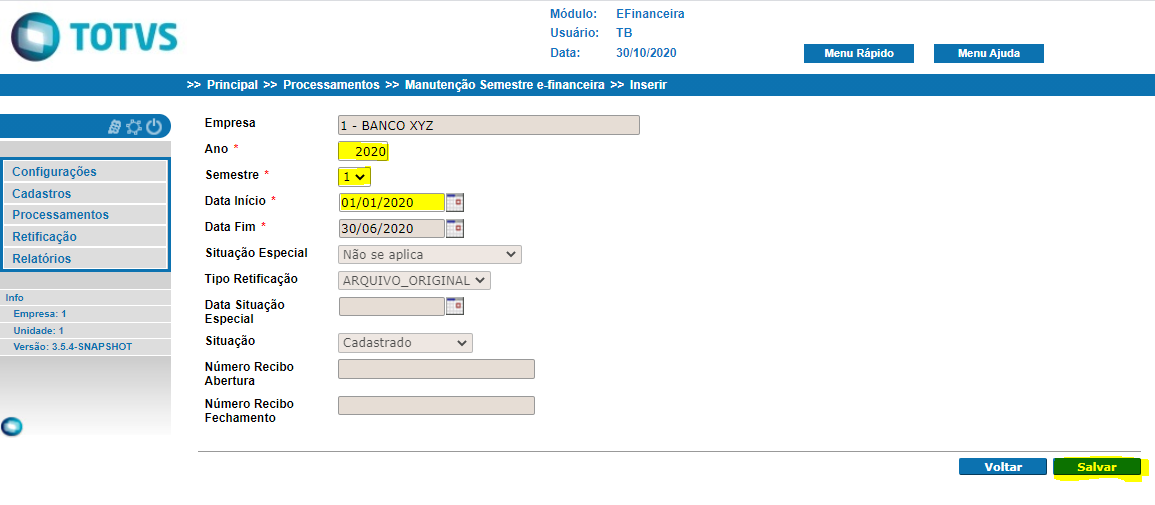Click the Voltar button
This screenshot has width=1155, height=505.
point(1003,467)
